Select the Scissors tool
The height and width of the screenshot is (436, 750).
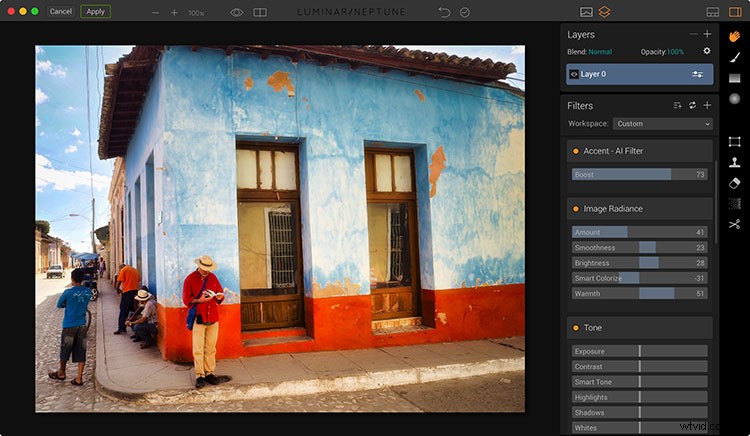(x=735, y=224)
